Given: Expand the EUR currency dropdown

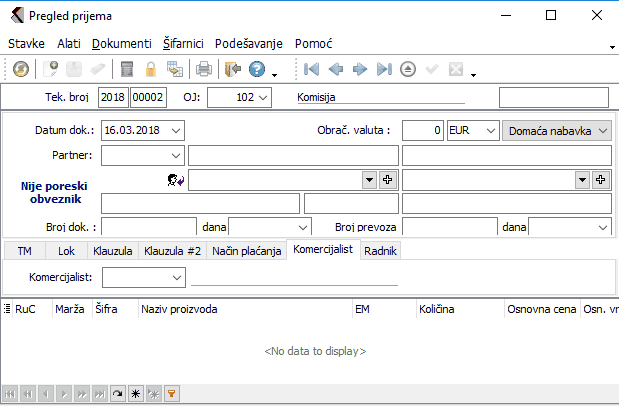Looking at the screenshot, I should (x=488, y=130).
